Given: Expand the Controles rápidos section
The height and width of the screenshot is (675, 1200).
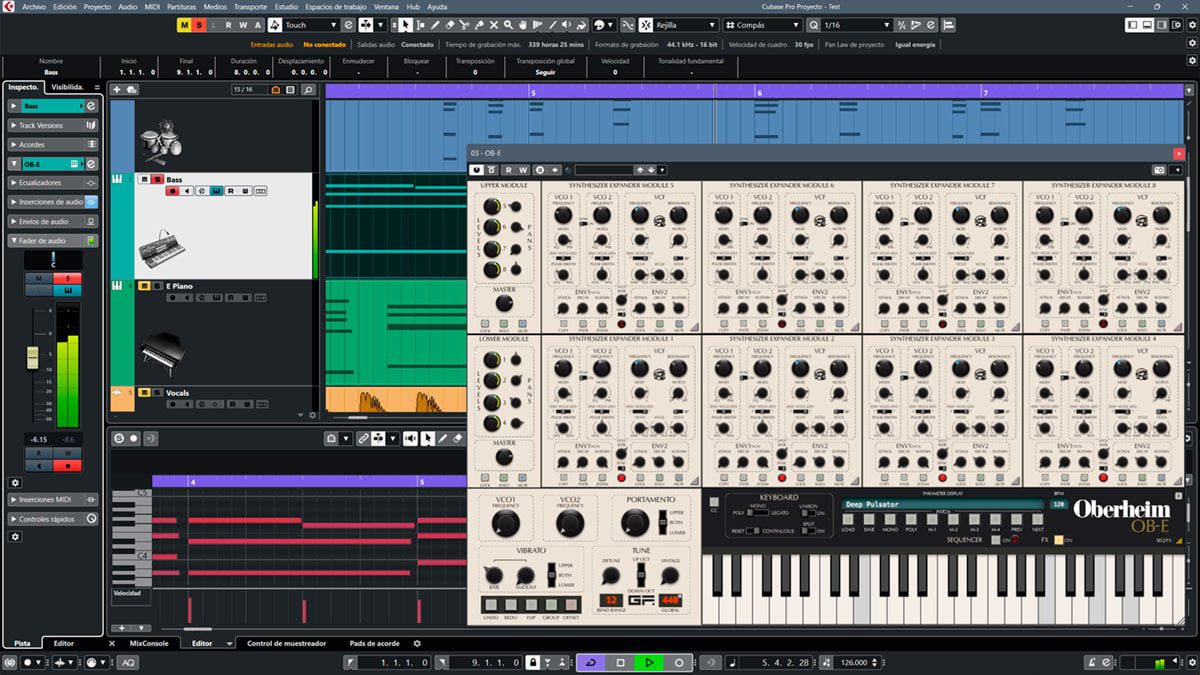Looking at the screenshot, I should (53, 519).
